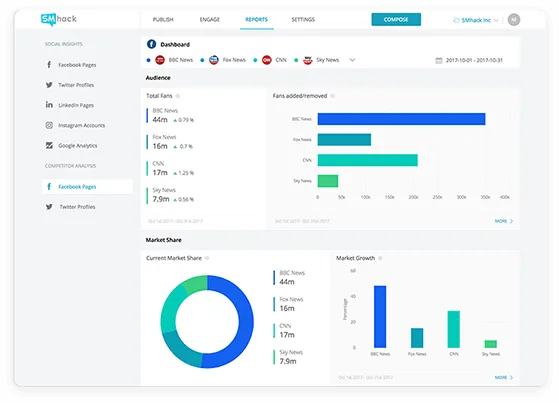Viewport: 559px width, 403px height.
Task: Click Sky News 7.9m in Total Fans
Action: coord(171,195)
